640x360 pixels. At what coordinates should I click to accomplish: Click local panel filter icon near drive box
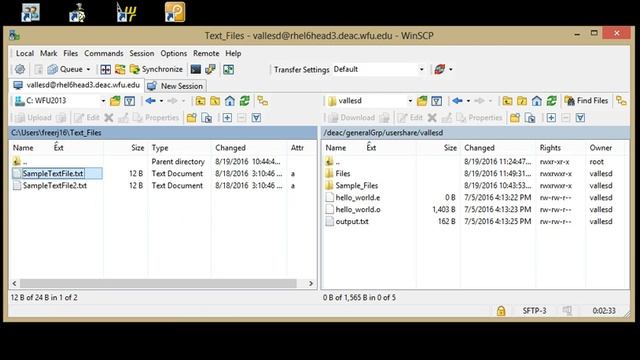(130, 101)
